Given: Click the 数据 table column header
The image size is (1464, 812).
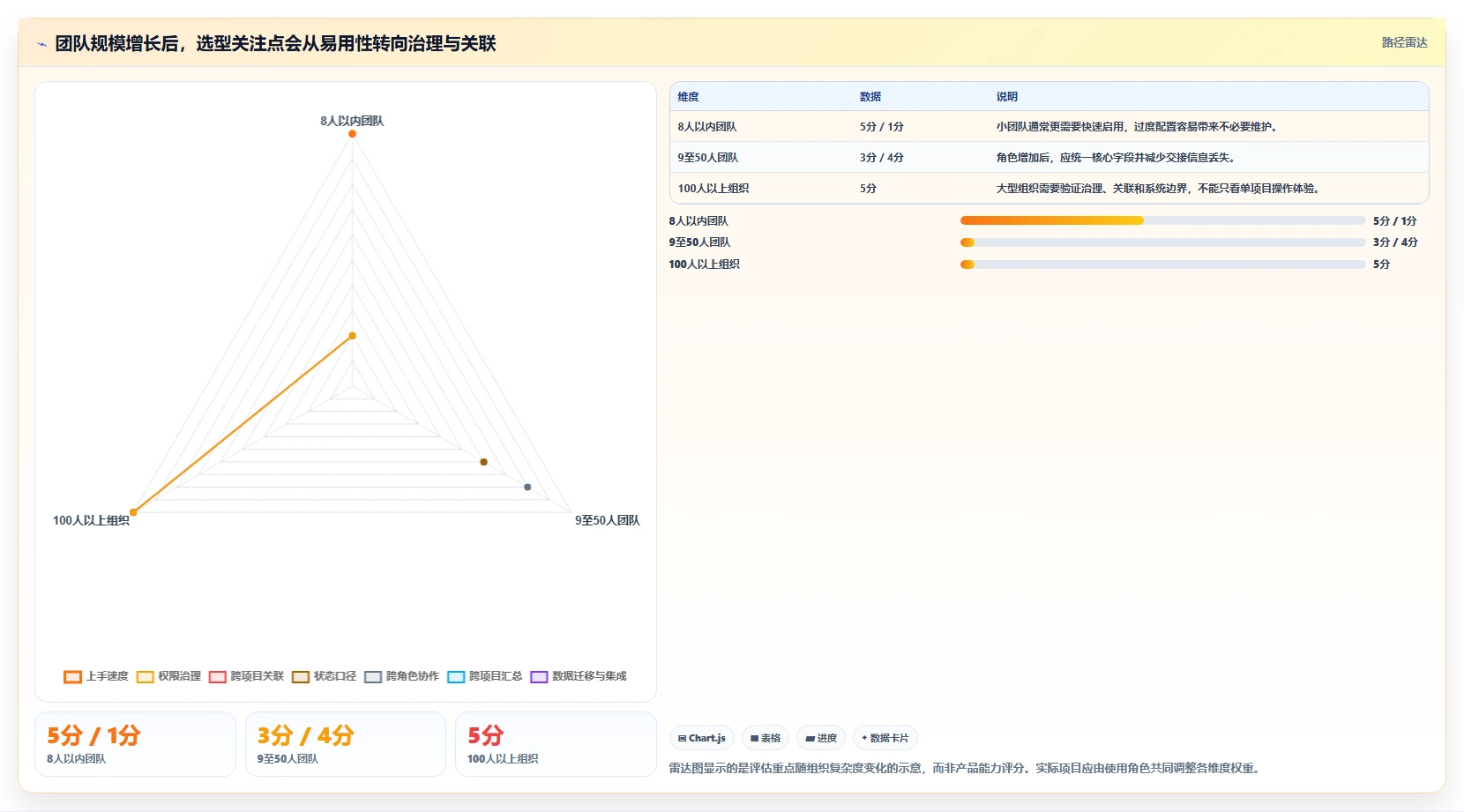Looking at the screenshot, I should [870, 97].
